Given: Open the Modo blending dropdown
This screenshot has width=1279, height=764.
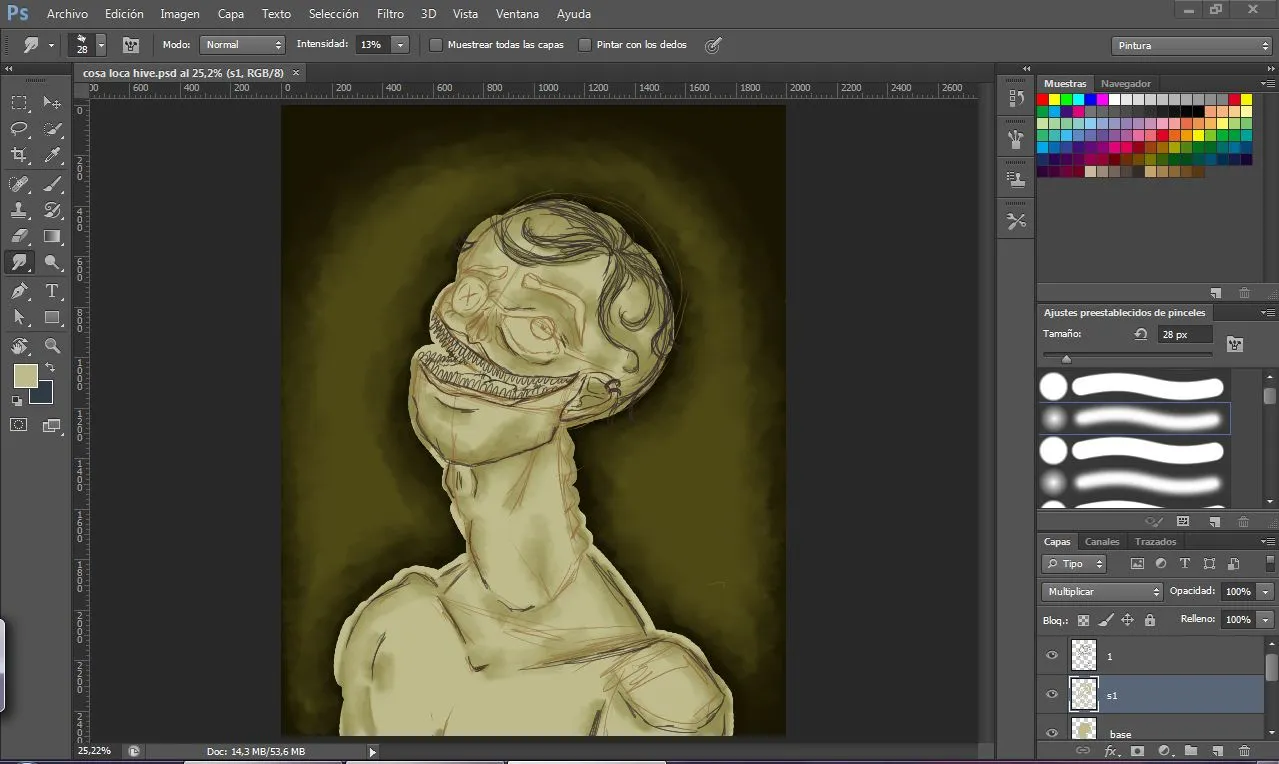Looking at the screenshot, I should [243, 45].
